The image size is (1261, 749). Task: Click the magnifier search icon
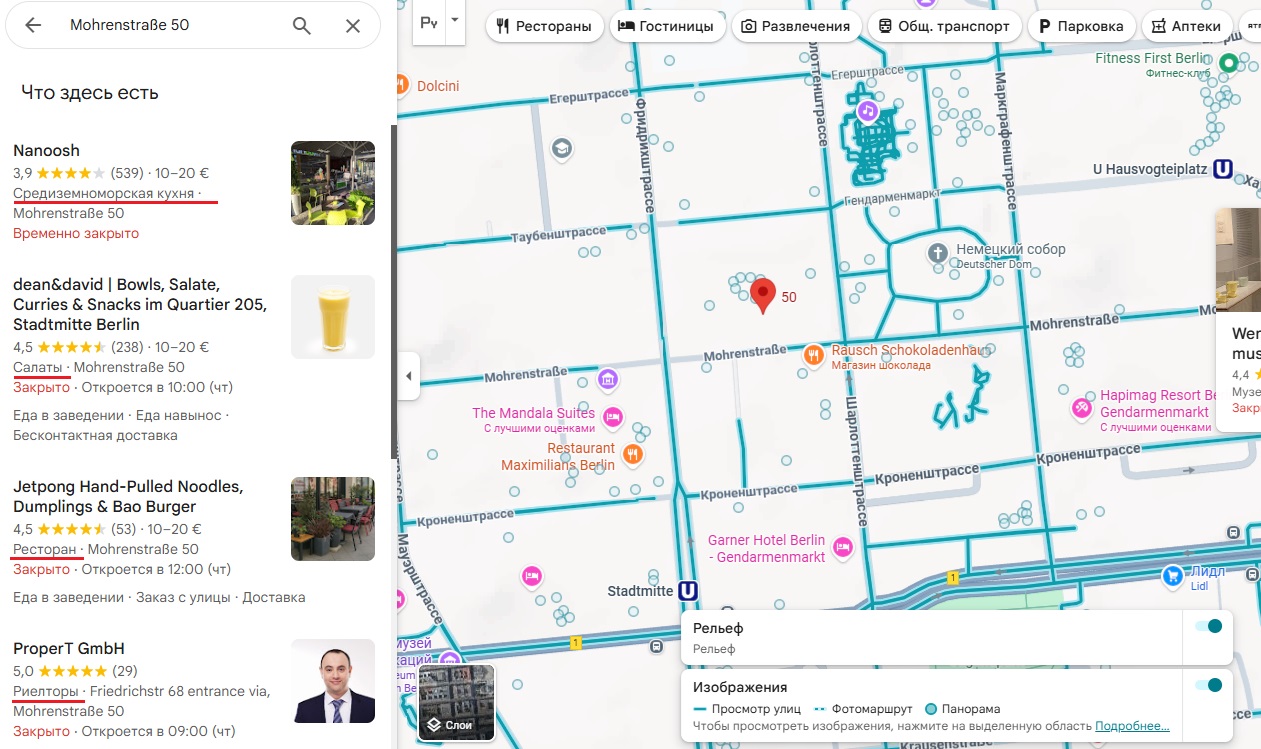[x=302, y=25]
